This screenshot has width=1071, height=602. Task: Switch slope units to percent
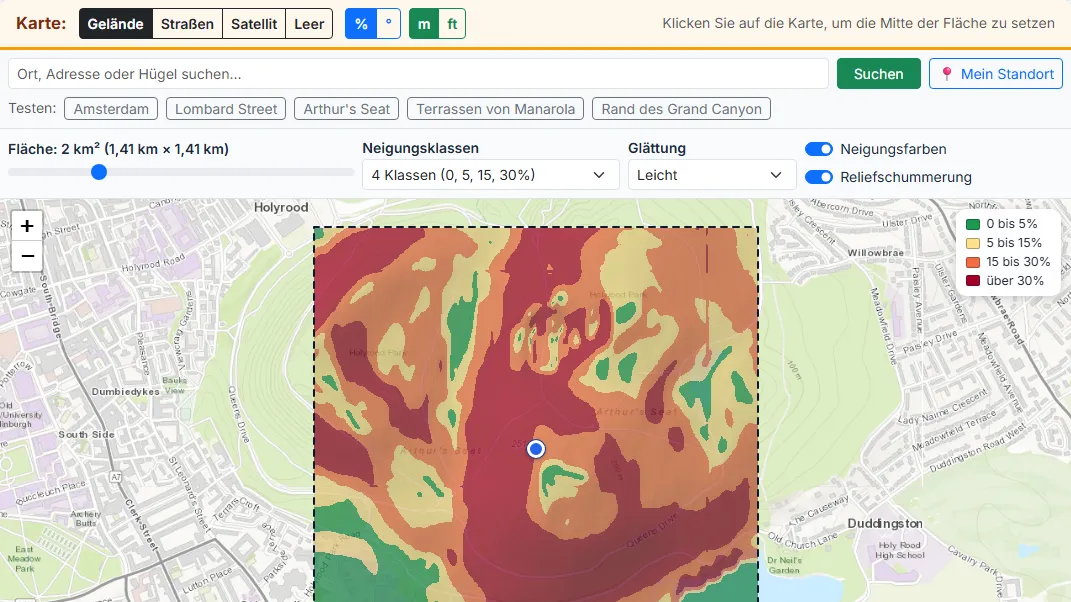tap(361, 24)
